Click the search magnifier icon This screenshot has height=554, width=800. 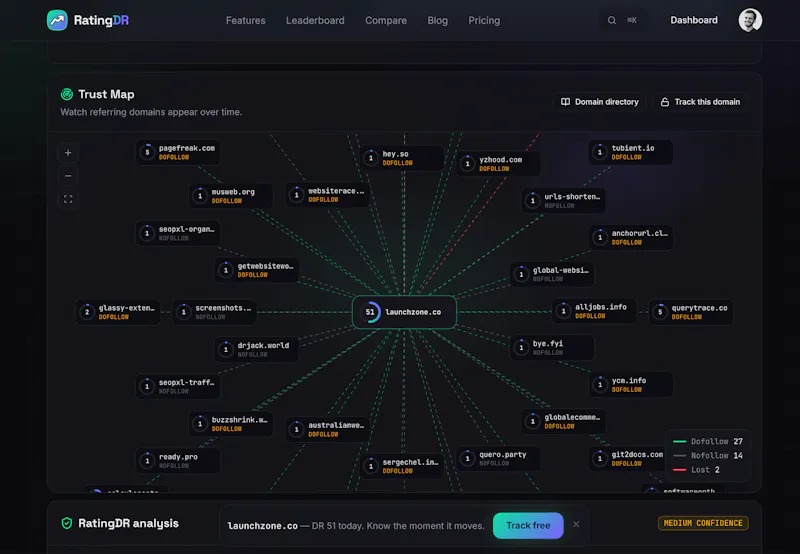click(611, 20)
